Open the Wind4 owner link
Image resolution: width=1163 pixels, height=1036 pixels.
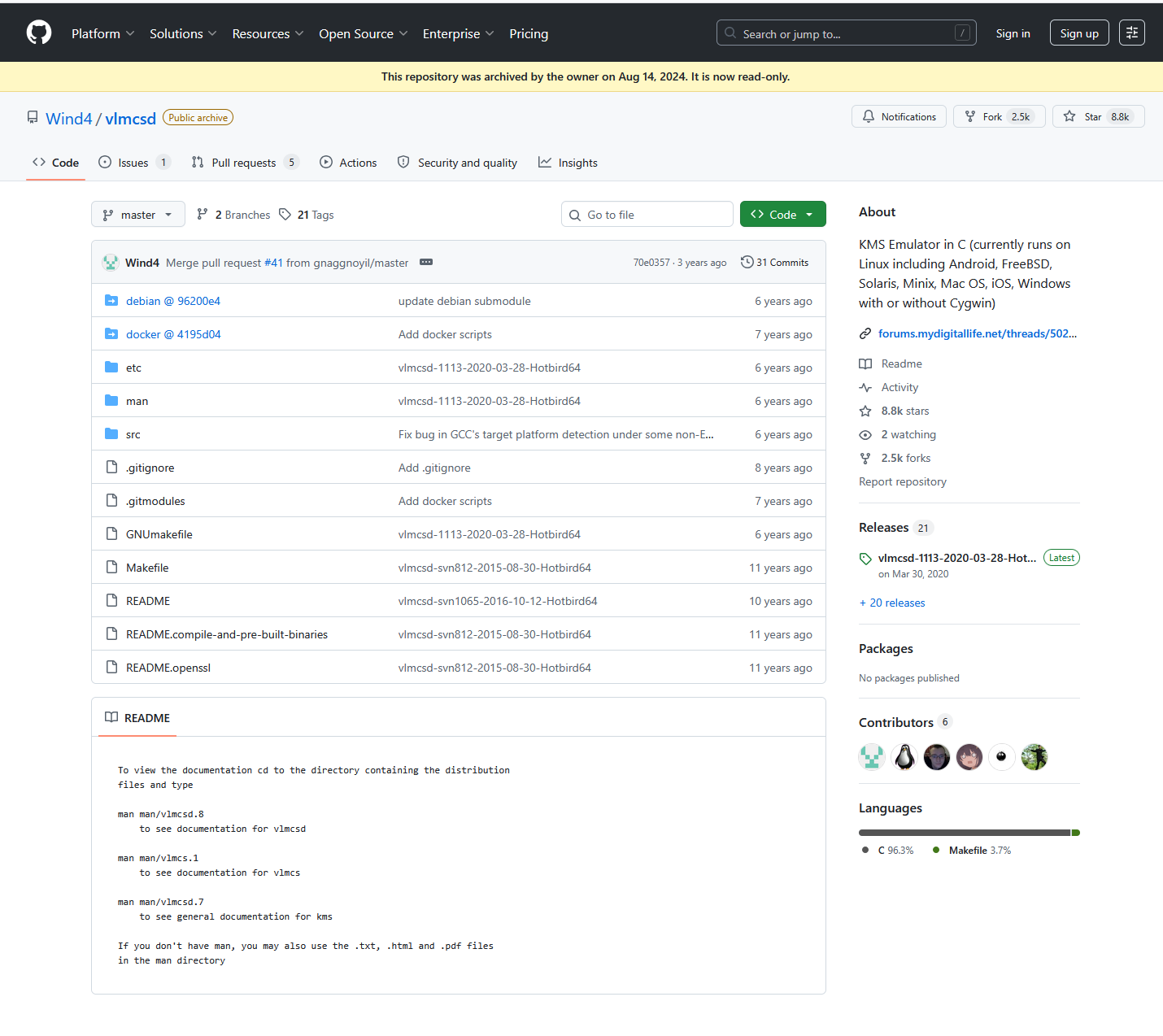[68, 119]
